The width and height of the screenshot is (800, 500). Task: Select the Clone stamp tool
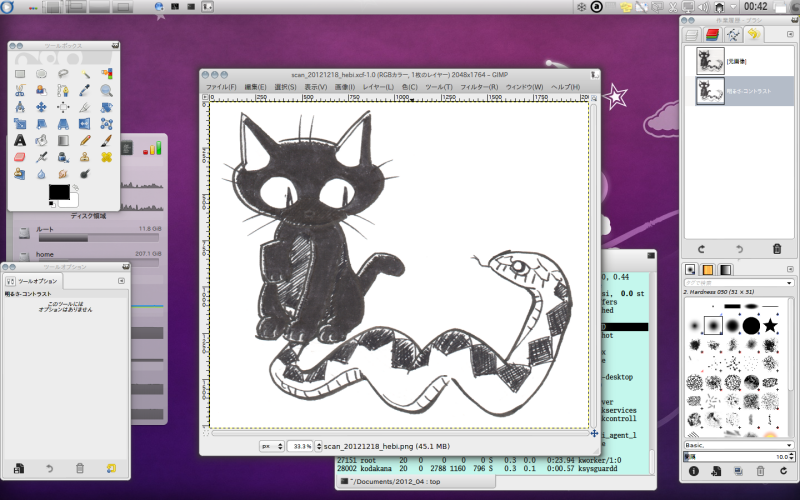pyautogui.click(x=85, y=157)
